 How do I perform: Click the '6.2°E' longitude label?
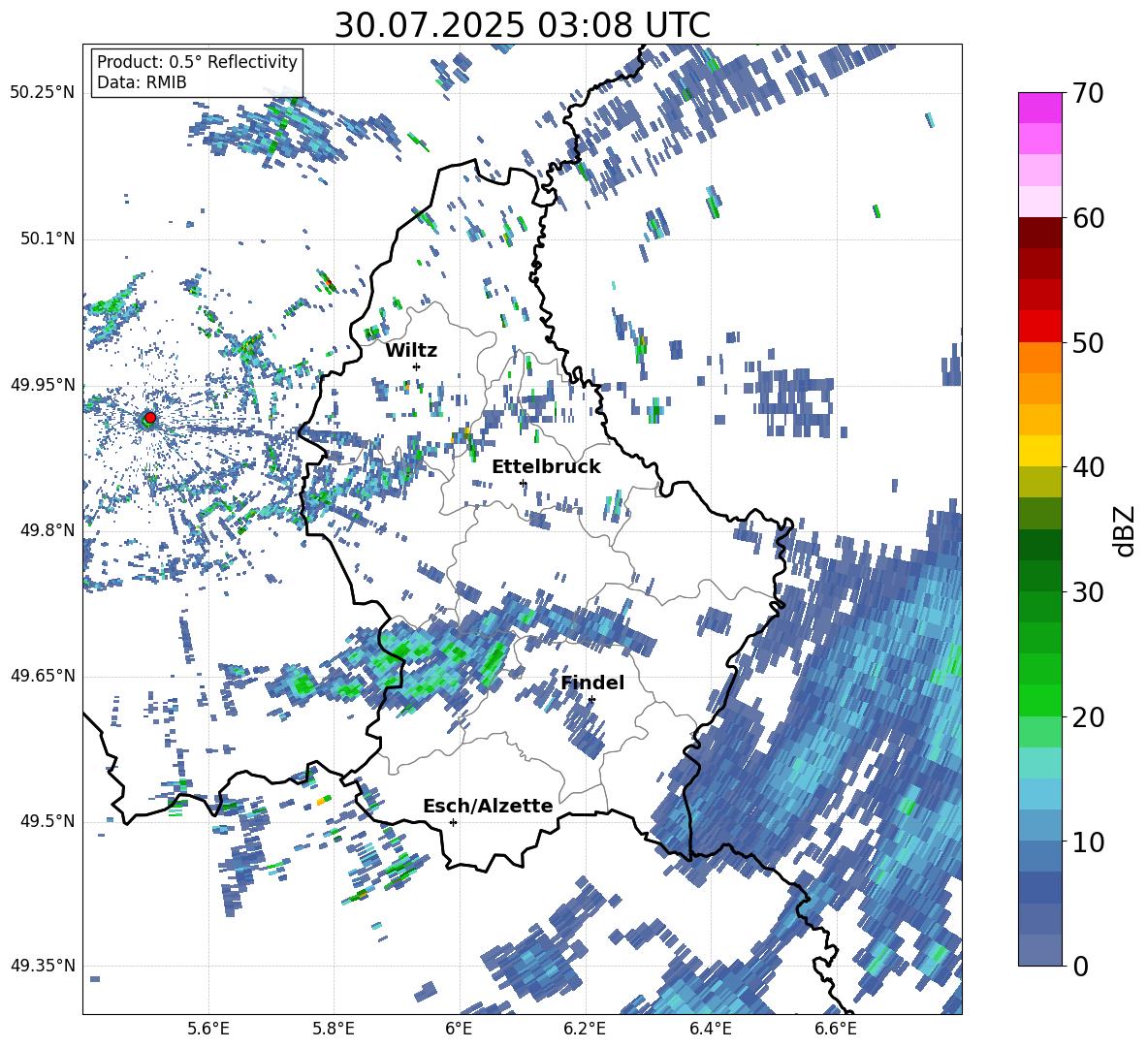(x=585, y=1029)
